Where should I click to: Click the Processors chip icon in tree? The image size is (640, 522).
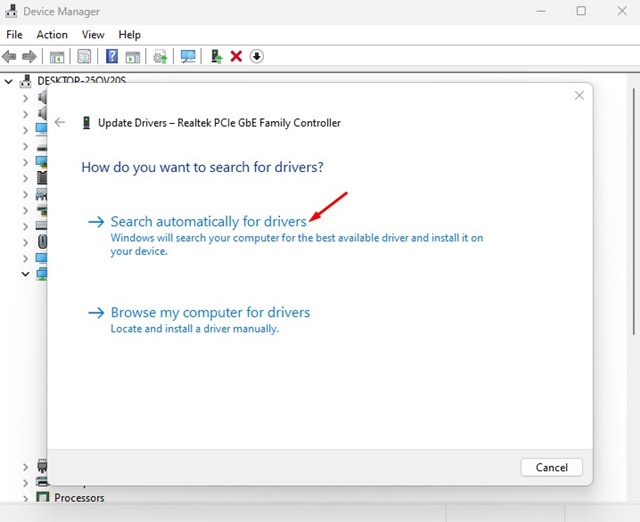(42, 497)
